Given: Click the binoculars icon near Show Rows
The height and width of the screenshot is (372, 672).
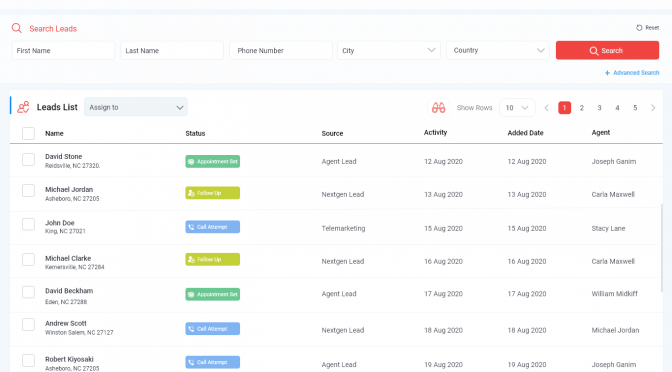Looking at the screenshot, I should tap(438, 108).
